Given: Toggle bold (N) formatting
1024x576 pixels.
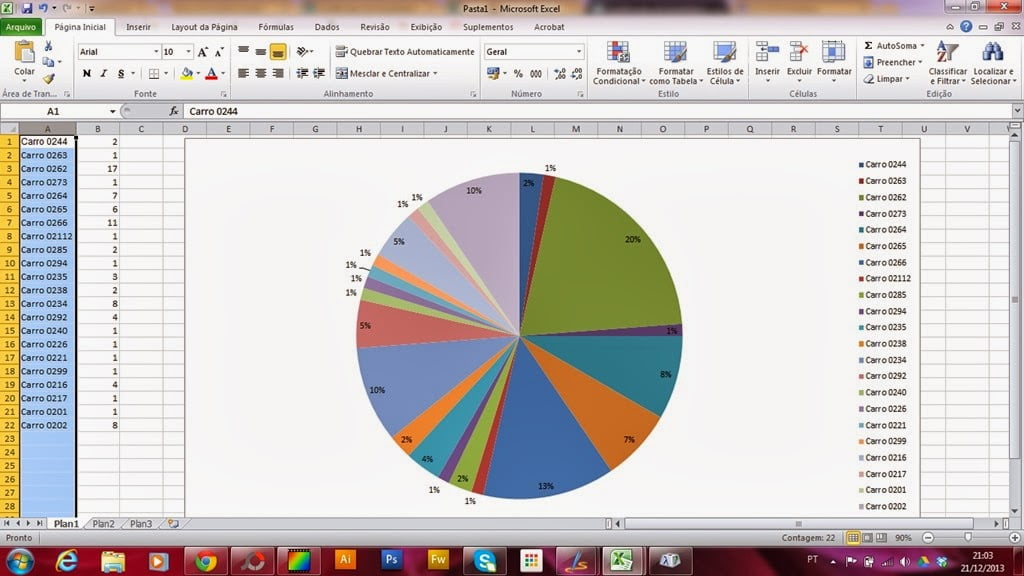Looking at the screenshot, I should (86, 73).
